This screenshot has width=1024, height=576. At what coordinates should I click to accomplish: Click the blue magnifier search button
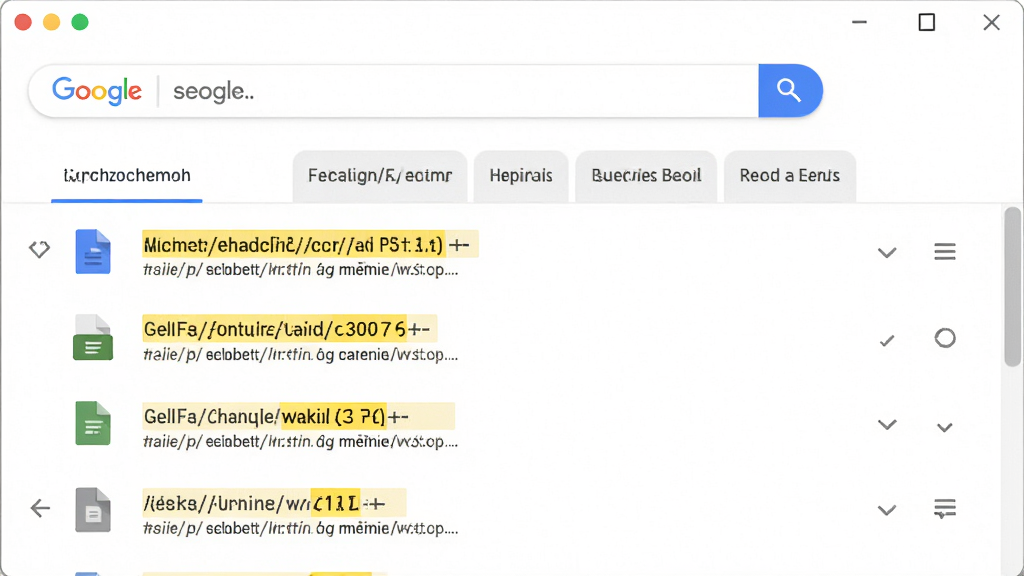pyautogui.click(x=790, y=91)
